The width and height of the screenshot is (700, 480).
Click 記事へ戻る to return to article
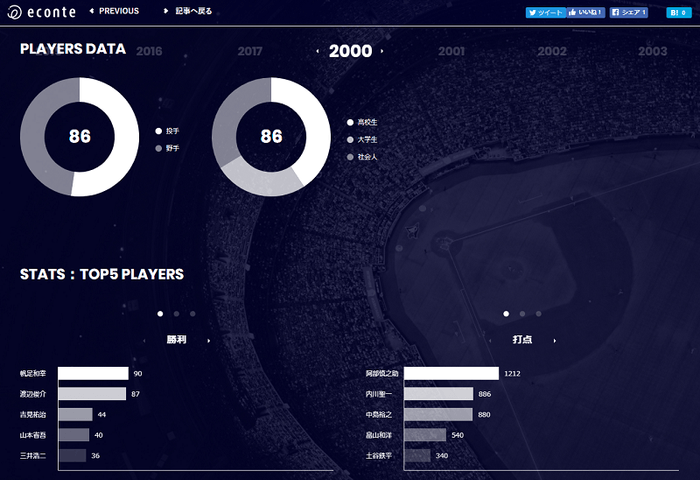click(188, 12)
